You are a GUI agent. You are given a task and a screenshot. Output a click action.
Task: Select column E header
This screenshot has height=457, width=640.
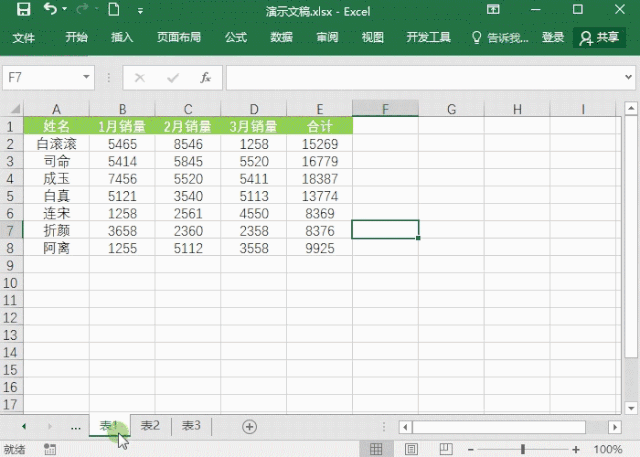coord(320,109)
